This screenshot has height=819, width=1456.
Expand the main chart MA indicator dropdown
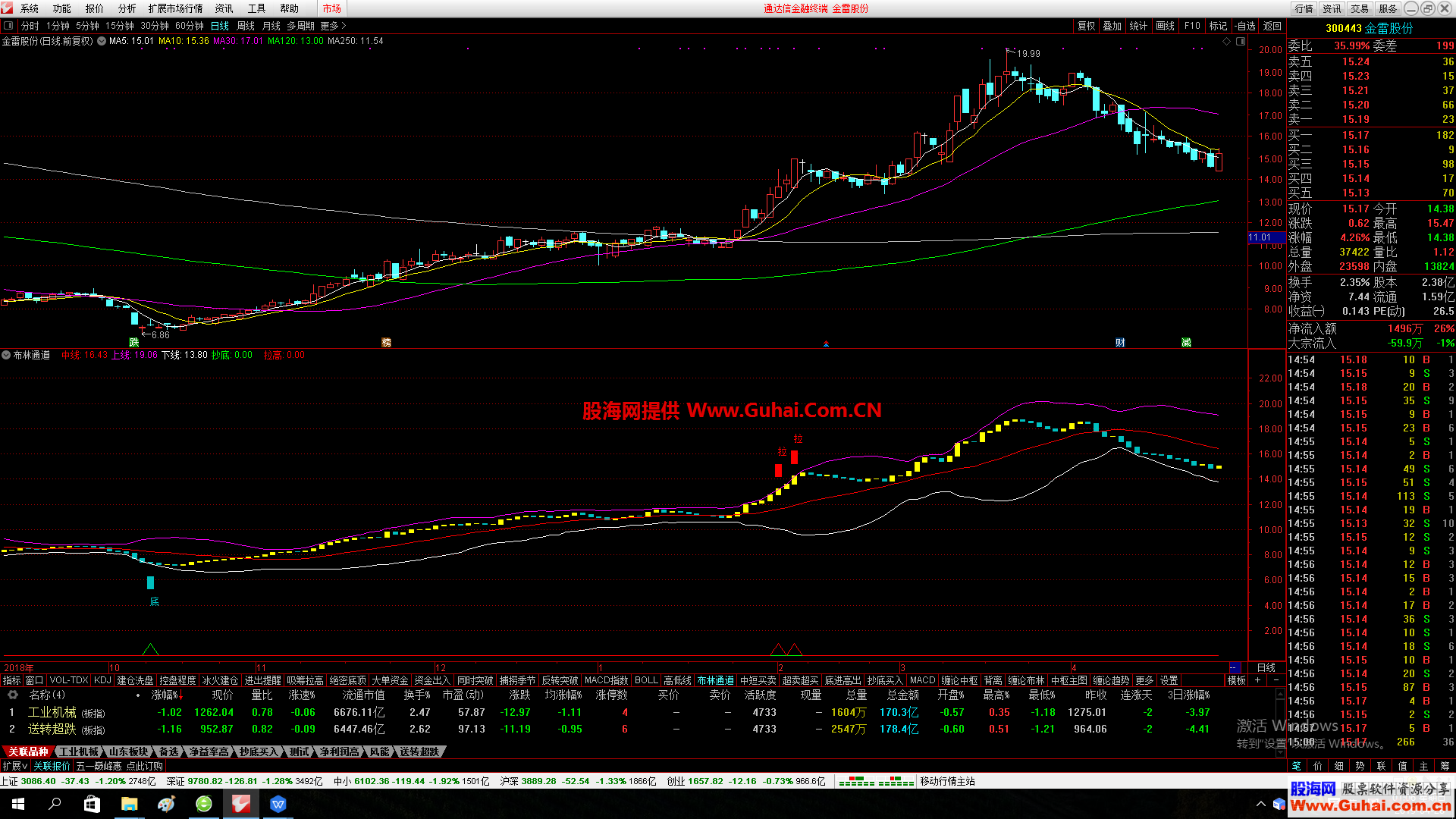[102, 41]
